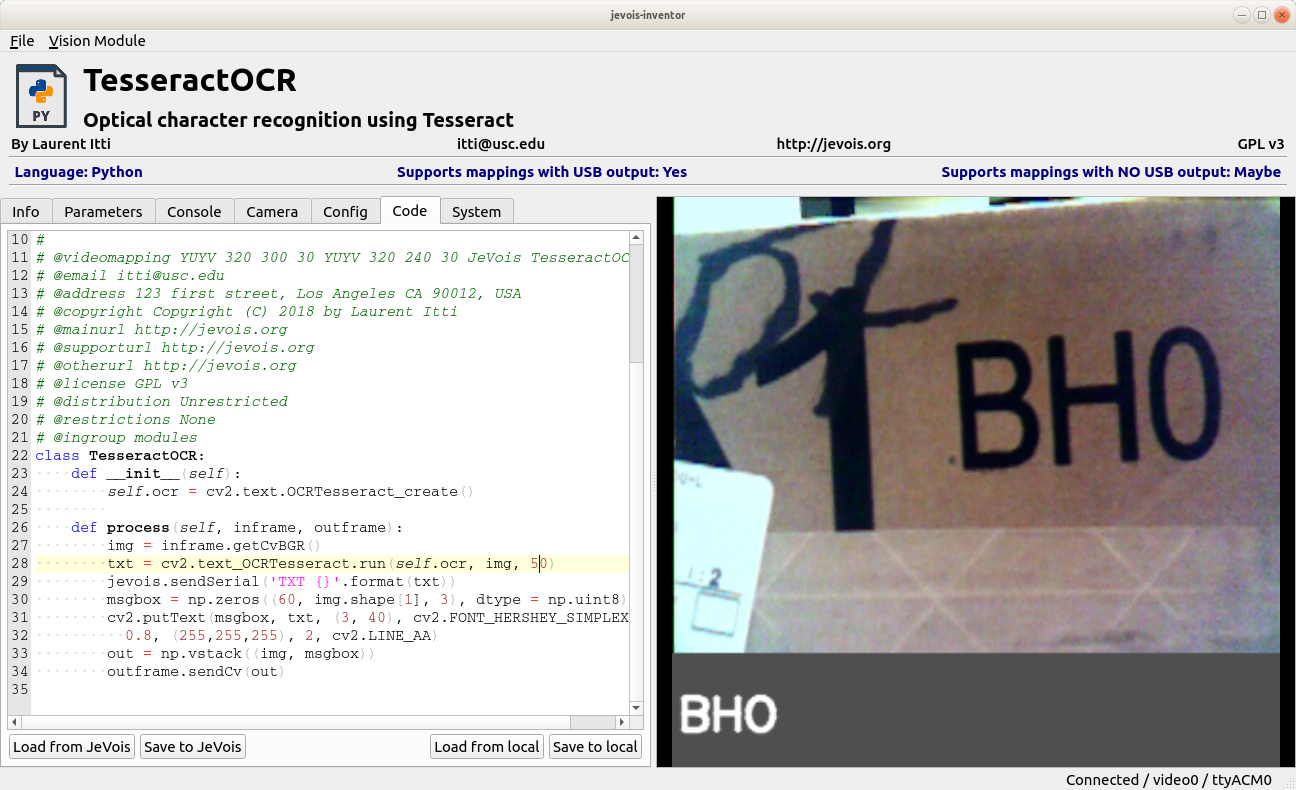Viewport: 1296px width, 790px height.
Task: Open the Vision Module menu
Action: tap(97, 41)
